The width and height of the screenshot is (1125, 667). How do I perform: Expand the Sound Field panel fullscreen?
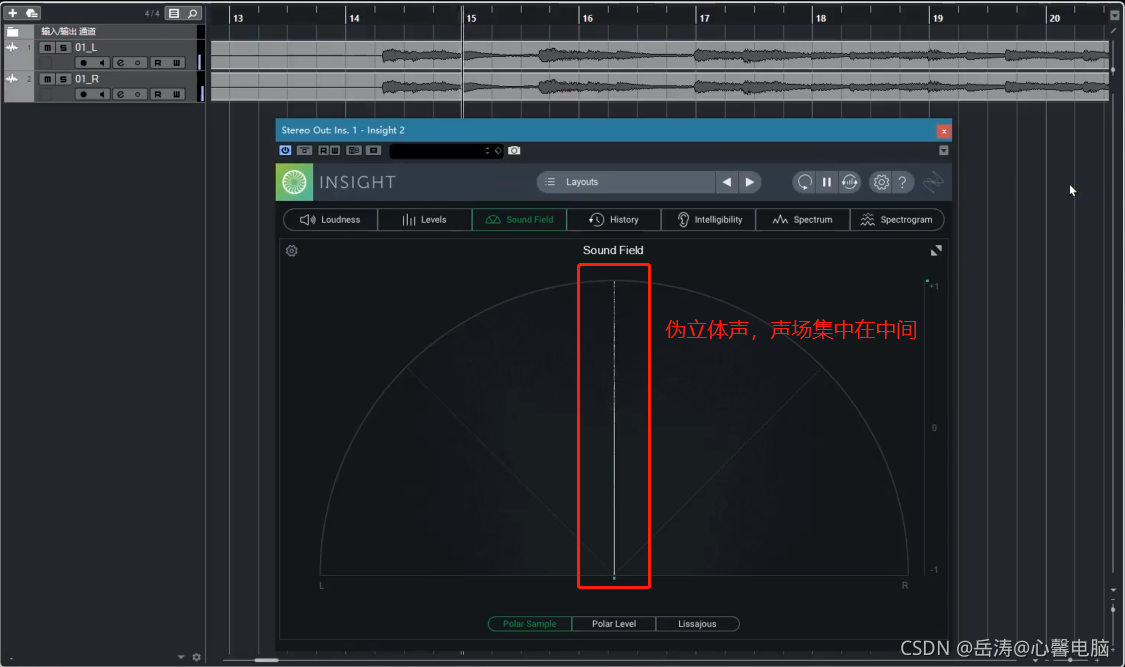click(936, 250)
